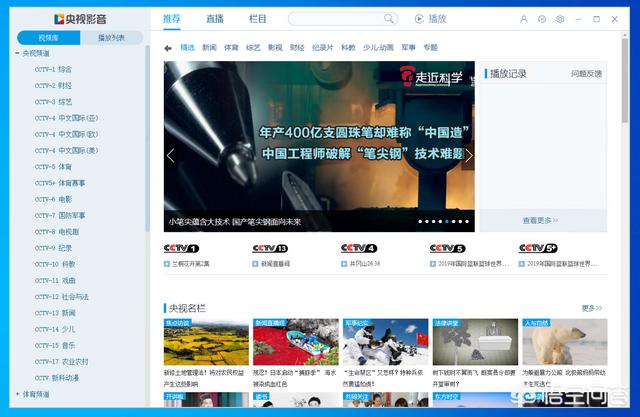Select CCTV-6 电影 channel
Image resolution: width=640 pixels, height=417 pixels.
tap(53, 199)
